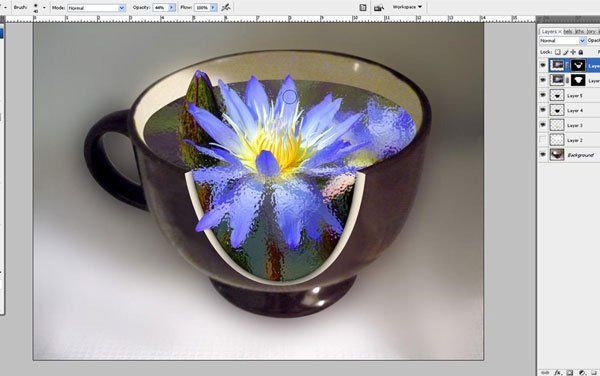Viewport: 600px width, 376px height.
Task: Show the hidden Layer 2
Action: (543, 140)
